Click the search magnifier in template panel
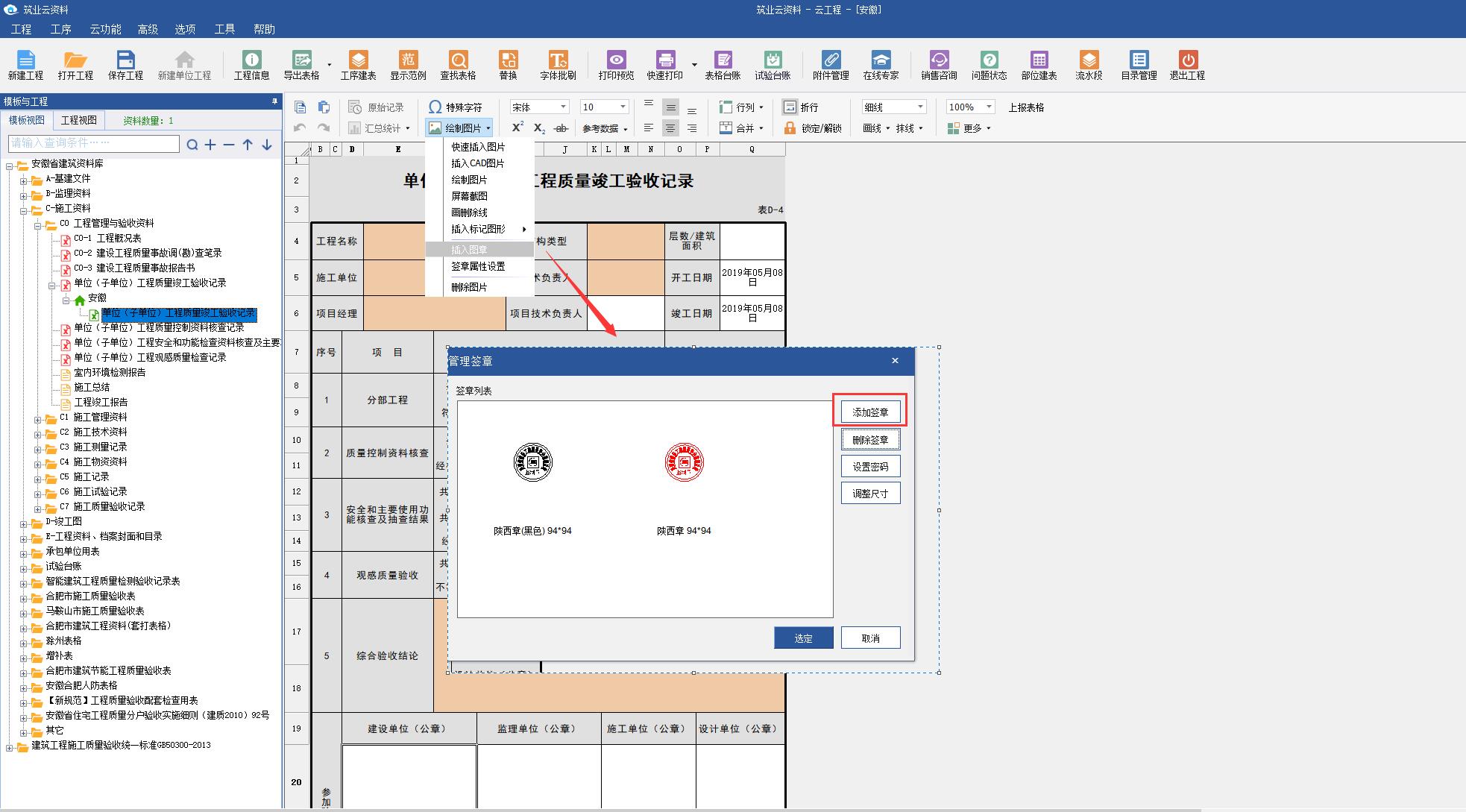The width and height of the screenshot is (1466, 812). pos(192,145)
